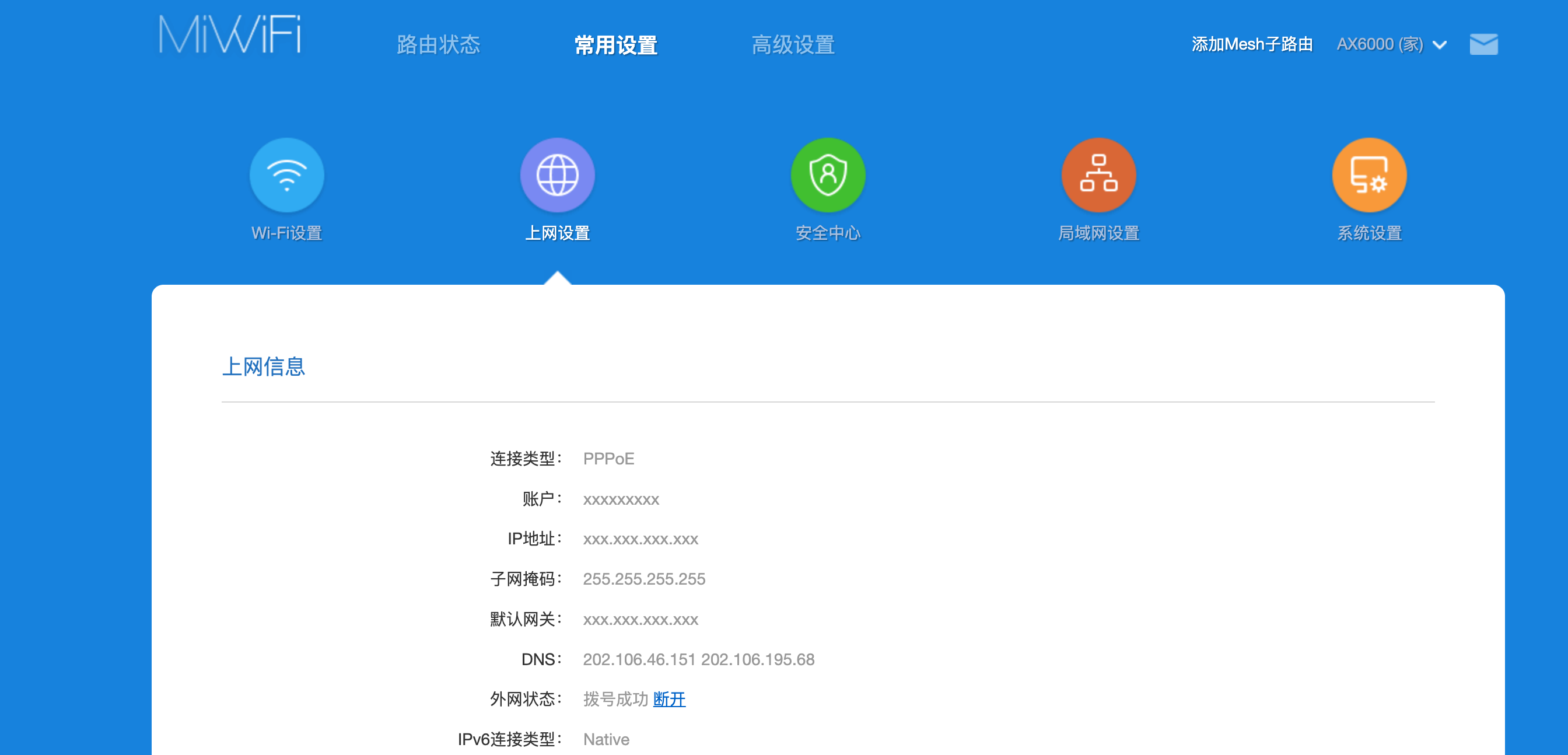Switch to the 常用设置 tab
The height and width of the screenshot is (755, 1568).
click(x=616, y=45)
